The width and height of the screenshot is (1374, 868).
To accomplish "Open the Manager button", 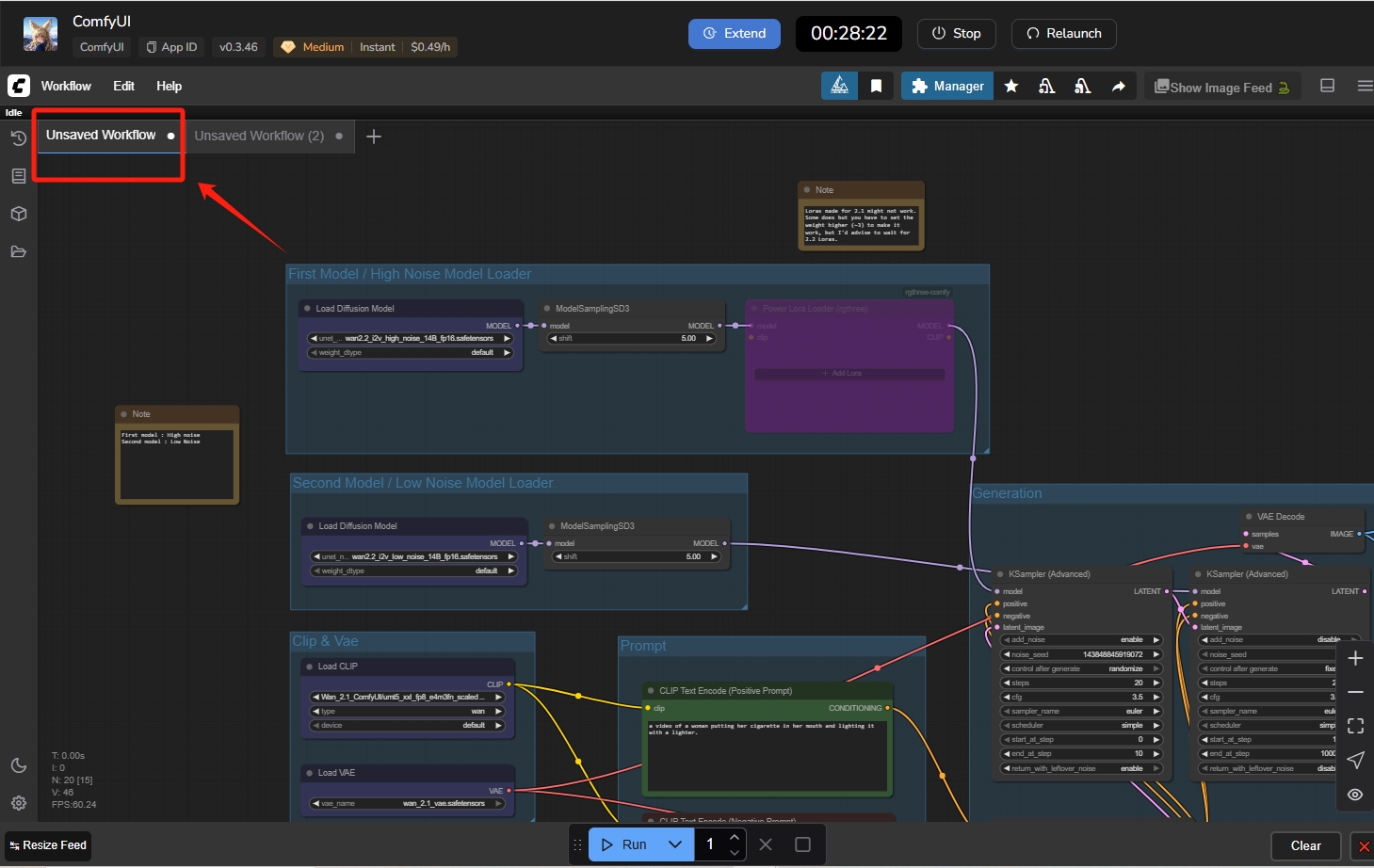I will click(947, 86).
